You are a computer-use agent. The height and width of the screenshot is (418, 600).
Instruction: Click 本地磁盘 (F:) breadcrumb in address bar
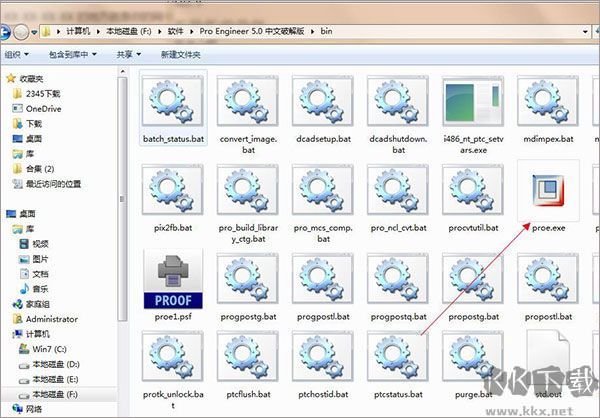129,31
